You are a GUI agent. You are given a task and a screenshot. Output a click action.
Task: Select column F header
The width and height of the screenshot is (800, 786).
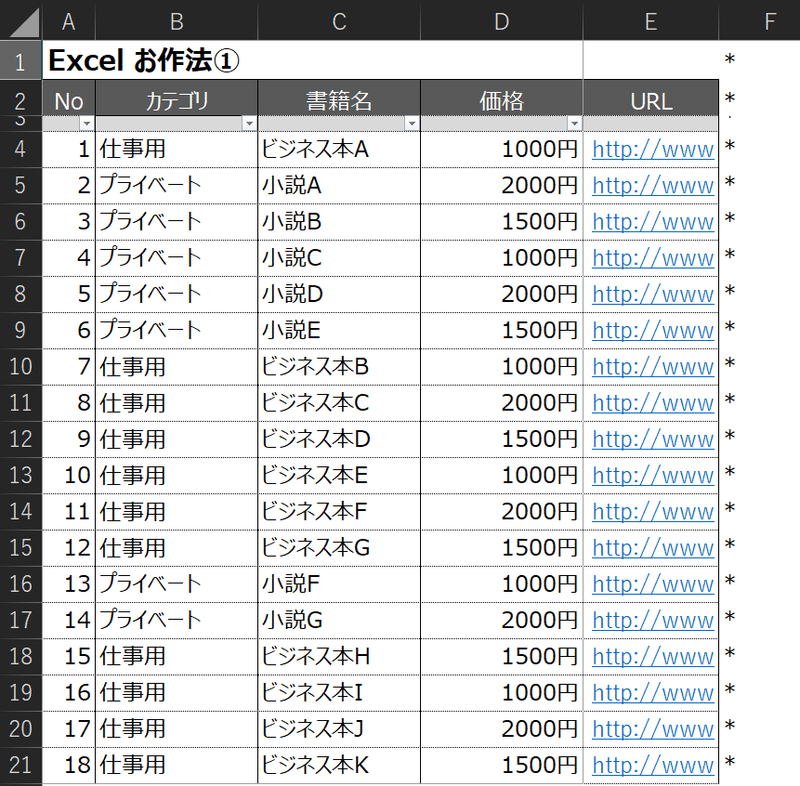pyautogui.click(x=770, y=21)
